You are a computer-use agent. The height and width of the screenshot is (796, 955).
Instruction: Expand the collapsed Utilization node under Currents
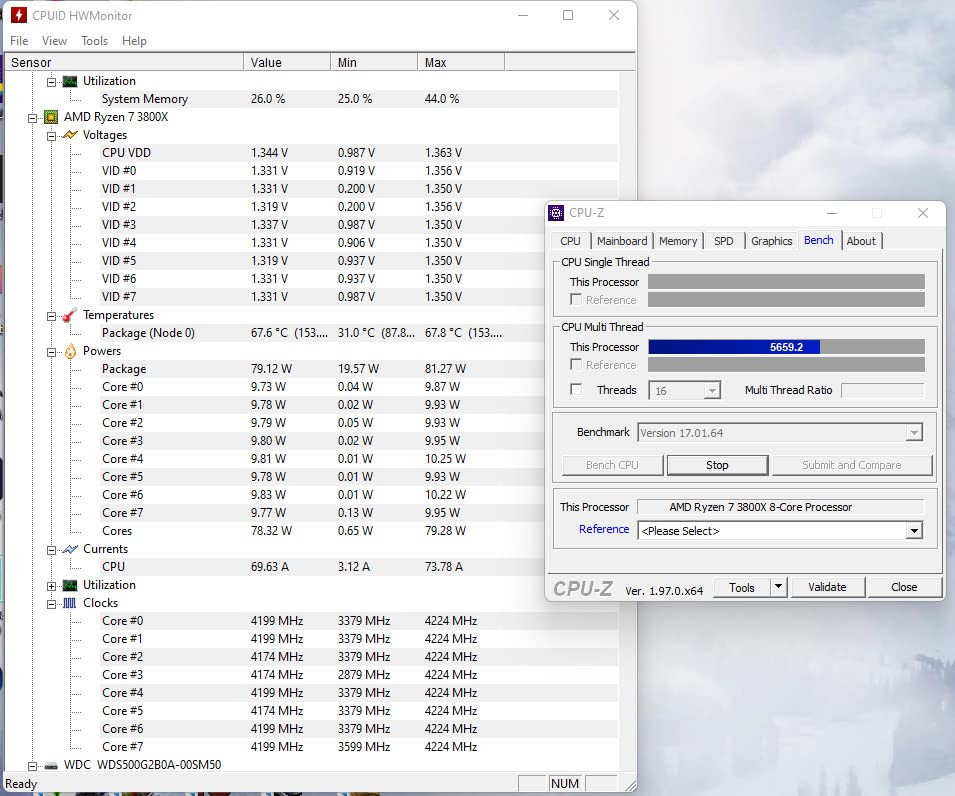coord(51,586)
